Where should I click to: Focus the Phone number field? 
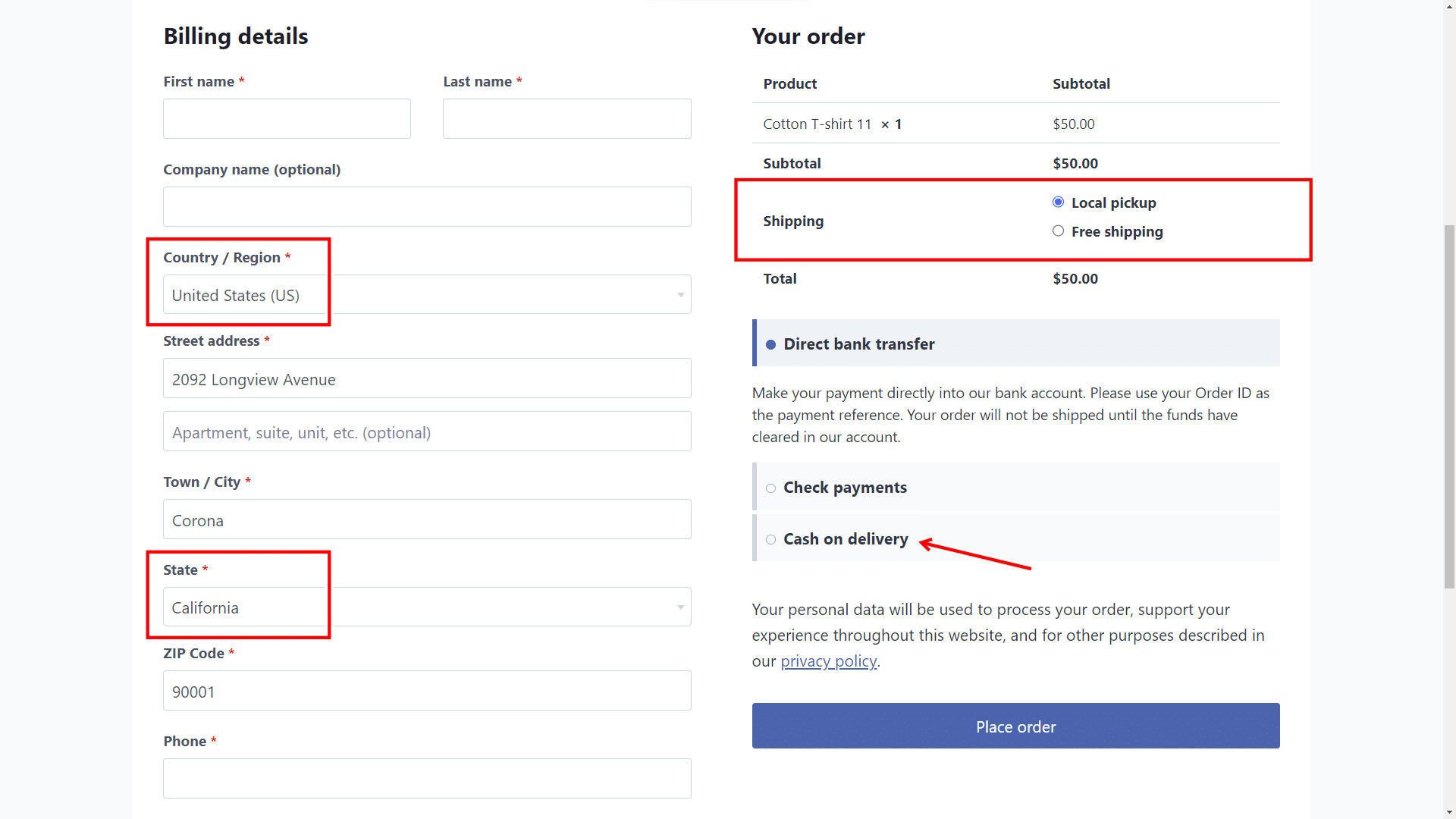point(427,778)
